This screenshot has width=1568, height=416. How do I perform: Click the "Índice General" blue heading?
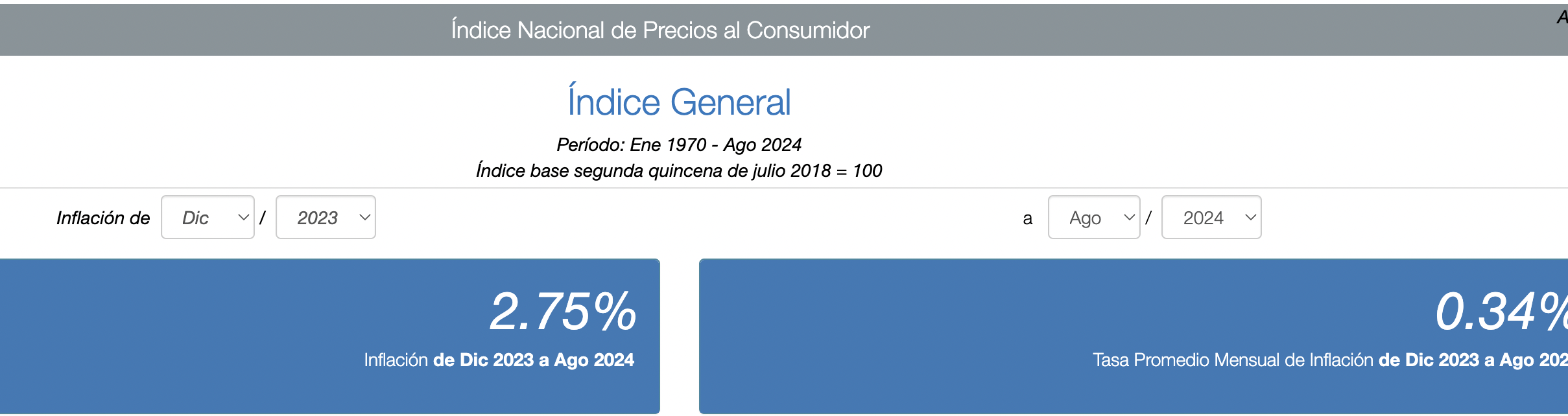click(x=679, y=102)
